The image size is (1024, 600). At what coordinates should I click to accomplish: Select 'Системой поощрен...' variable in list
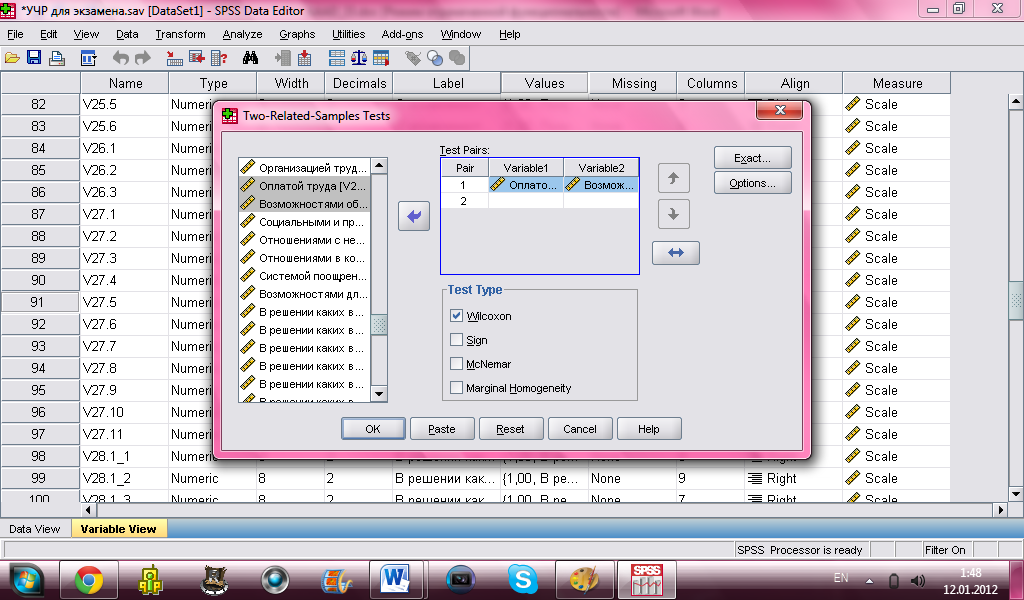304,276
